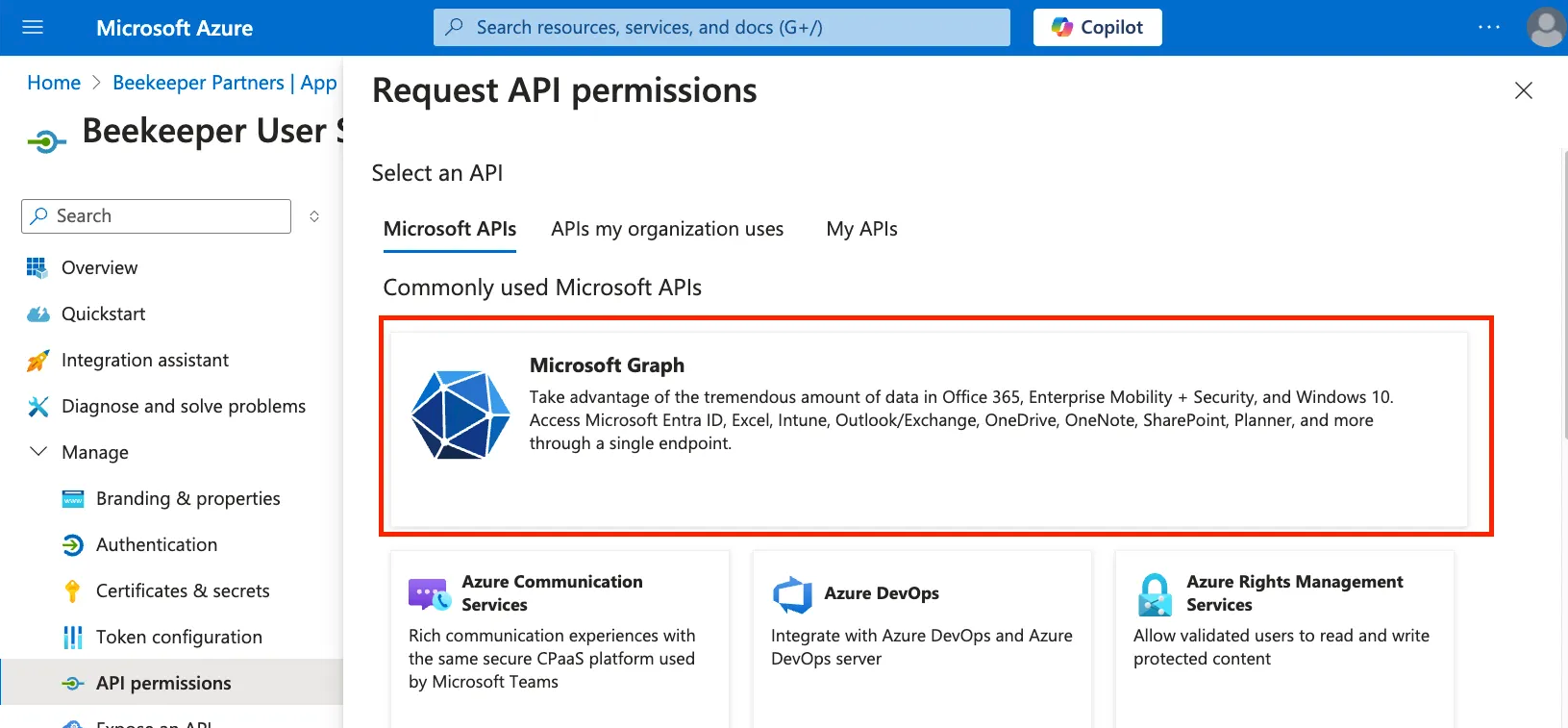The height and width of the screenshot is (728, 1568).
Task: Click the sidebar Search box
Action: 156,216
